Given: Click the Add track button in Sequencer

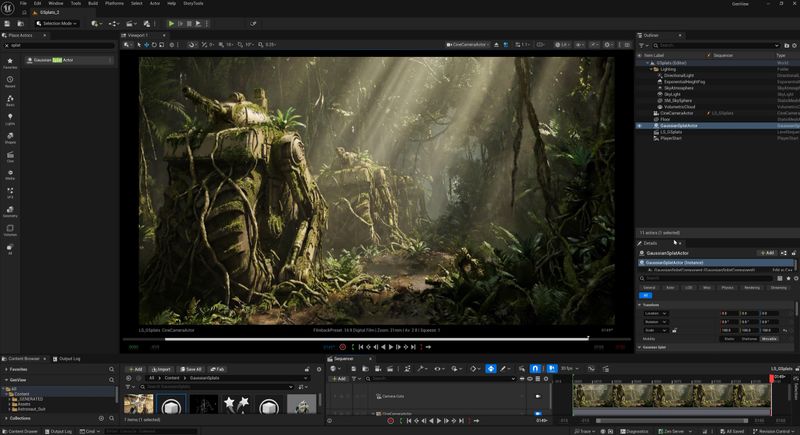Looking at the screenshot, I should [338, 379].
